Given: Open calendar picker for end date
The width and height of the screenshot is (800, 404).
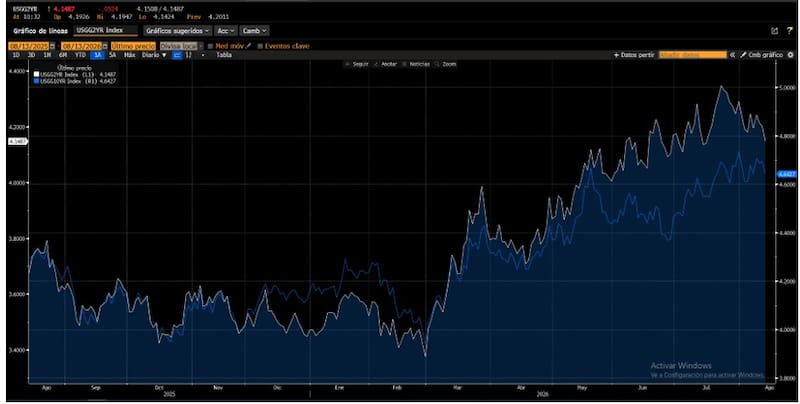Looking at the screenshot, I should point(106,46).
